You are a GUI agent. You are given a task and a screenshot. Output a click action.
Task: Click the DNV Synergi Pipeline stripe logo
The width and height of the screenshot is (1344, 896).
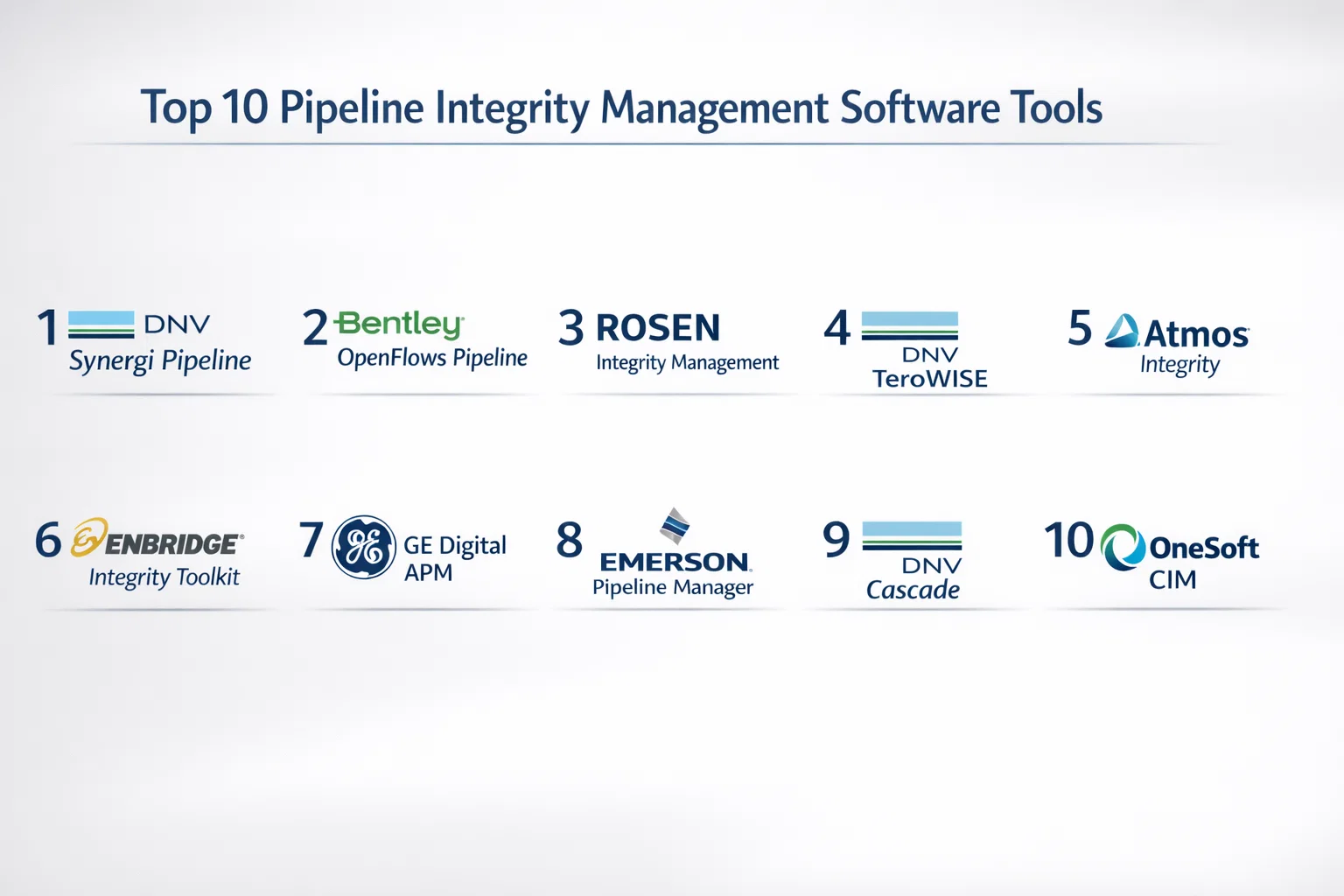101,325
